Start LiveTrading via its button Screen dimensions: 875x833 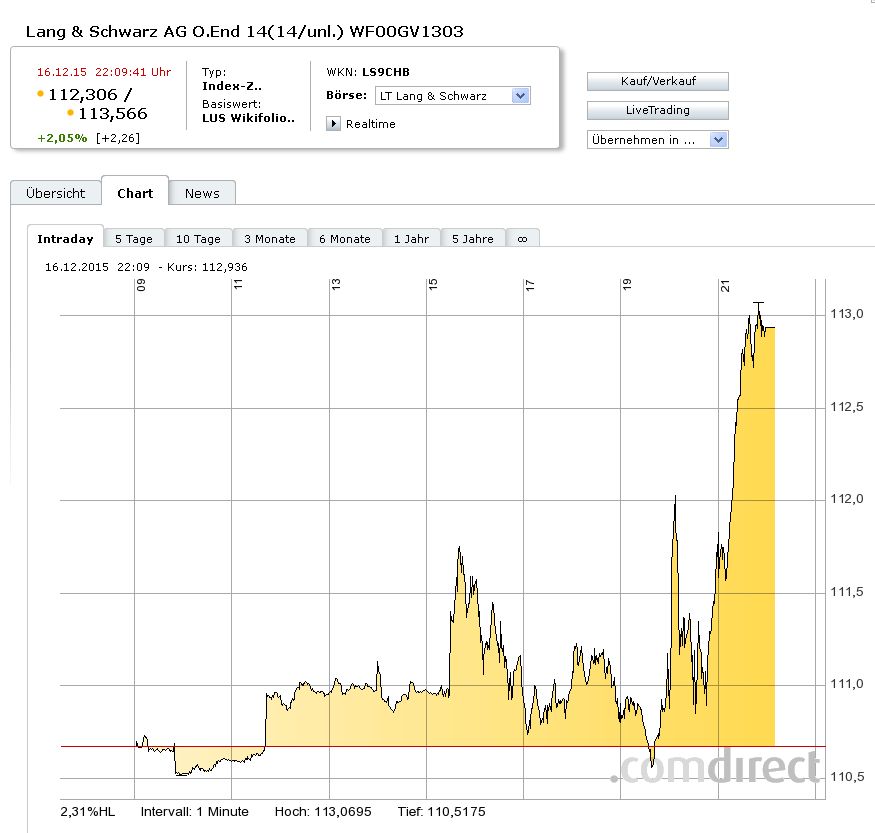click(x=657, y=110)
